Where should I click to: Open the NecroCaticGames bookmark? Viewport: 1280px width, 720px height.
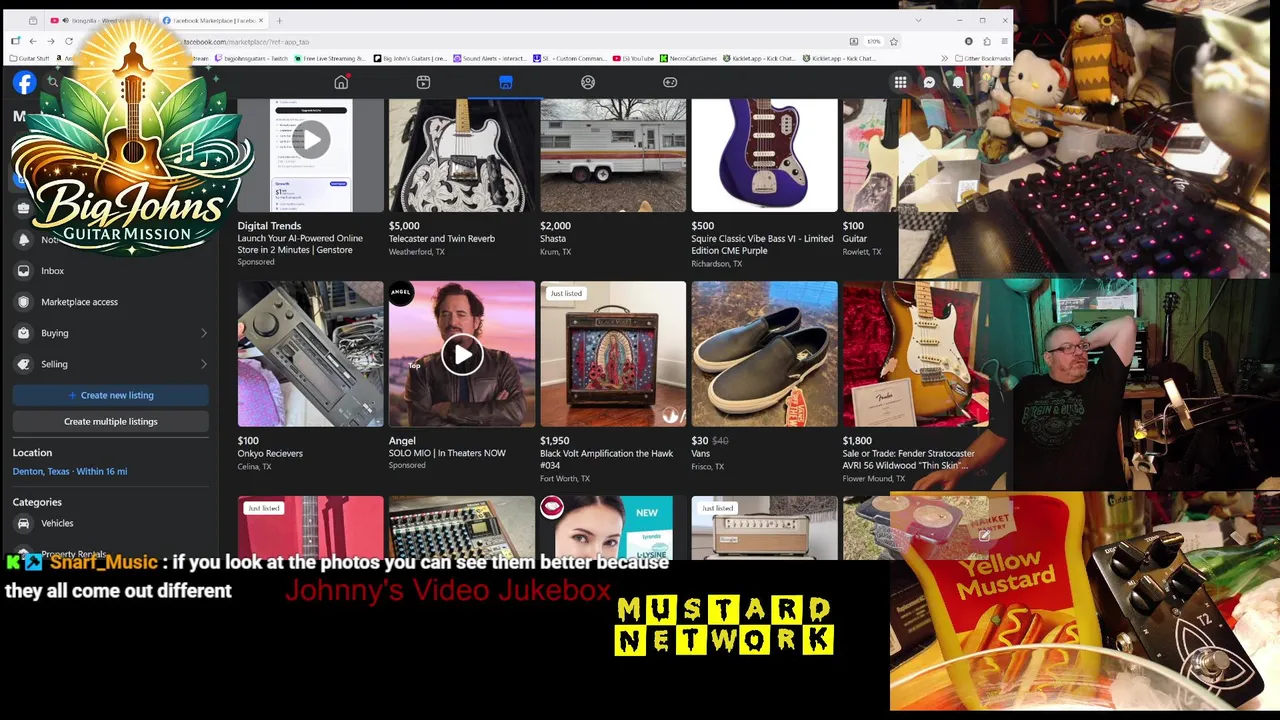point(689,58)
